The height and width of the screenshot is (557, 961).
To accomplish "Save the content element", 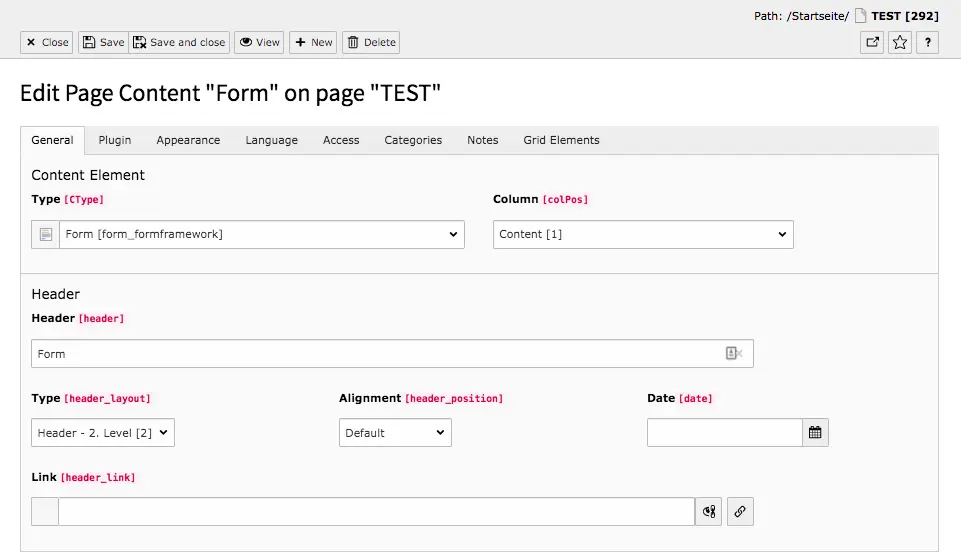I will click(x=103, y=42).
